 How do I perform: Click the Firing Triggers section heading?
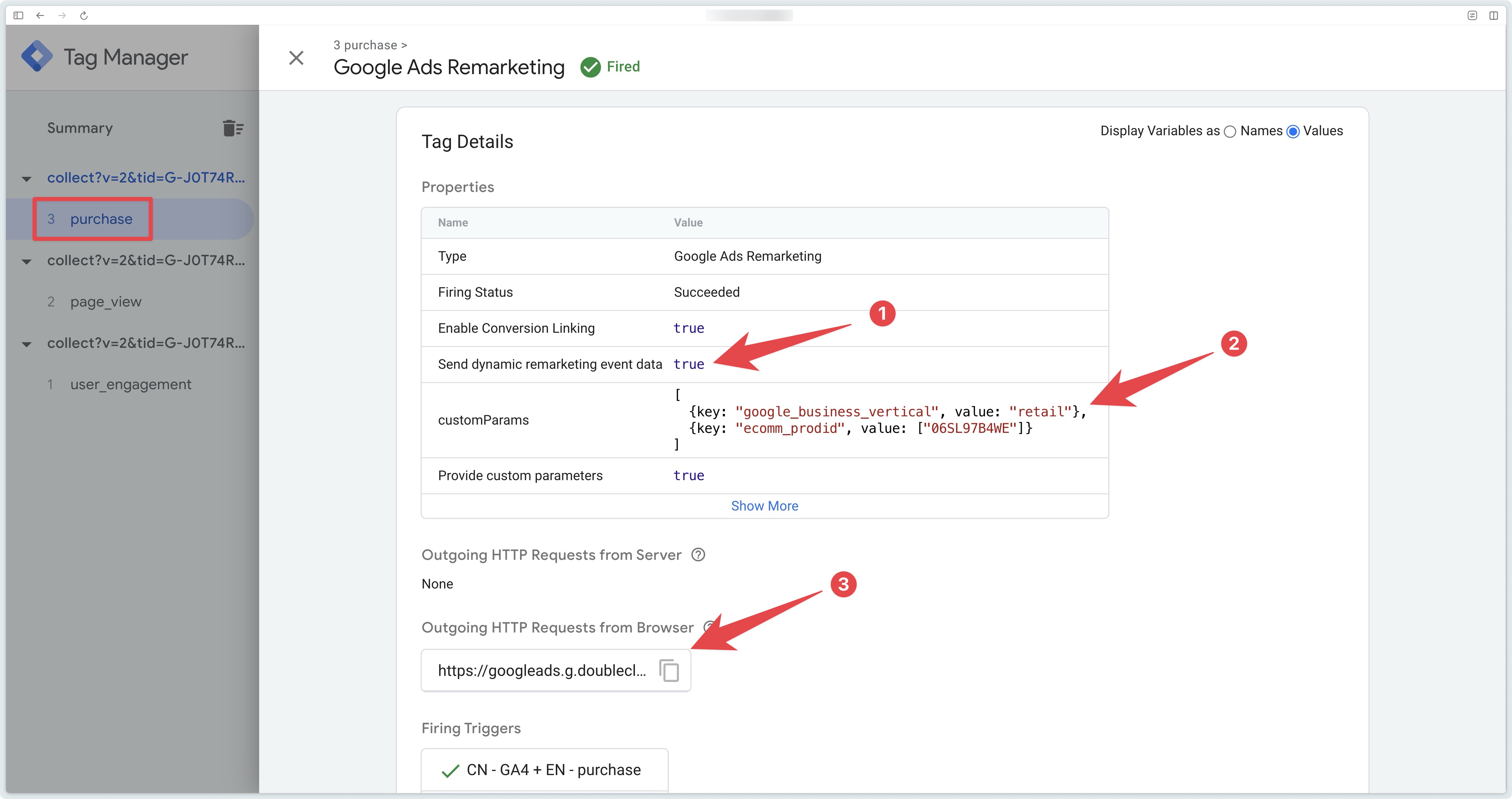(471, 728)
